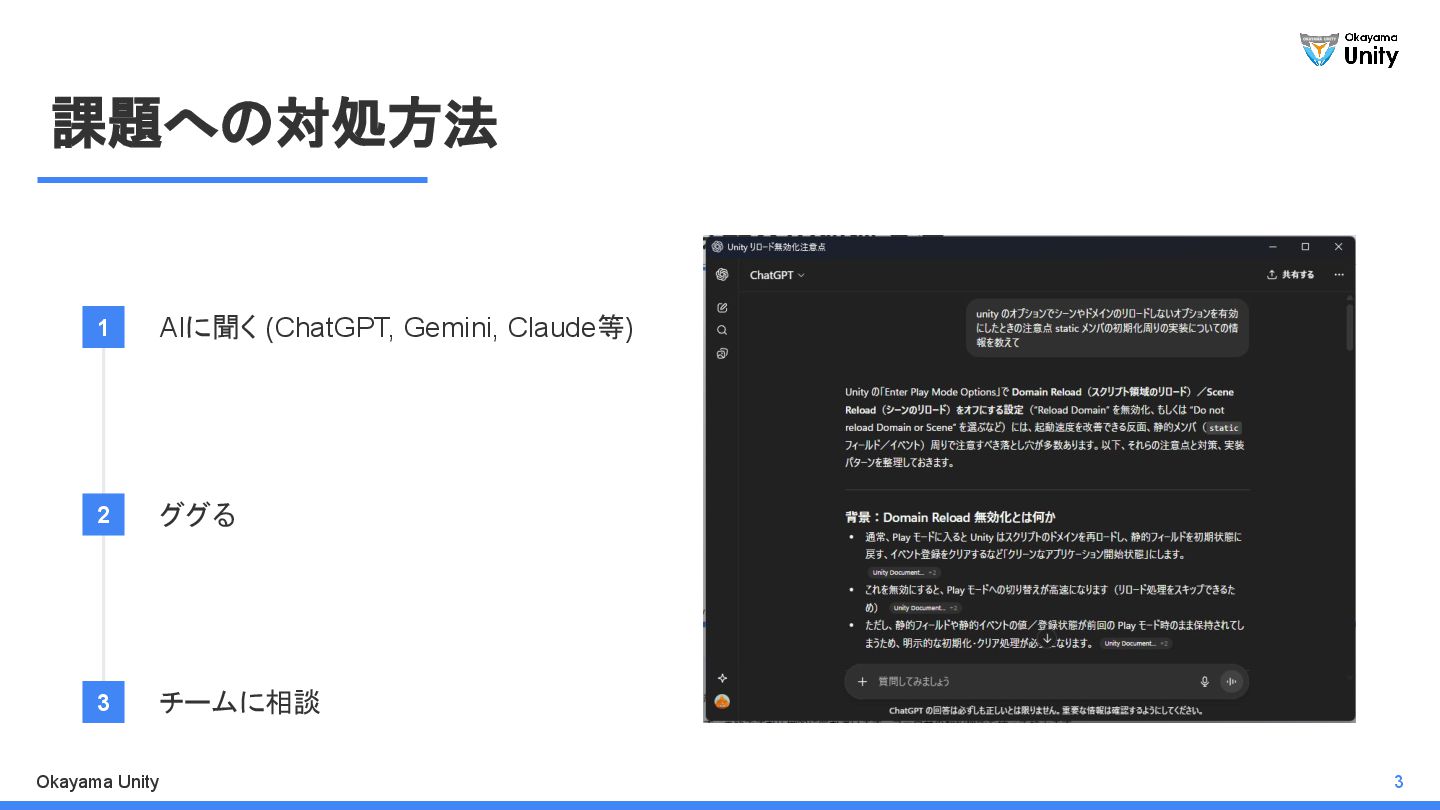The width and height of the screenshot is (1440, 810).
Task: Start voice mode with the waveform button
Action: 1232,682
